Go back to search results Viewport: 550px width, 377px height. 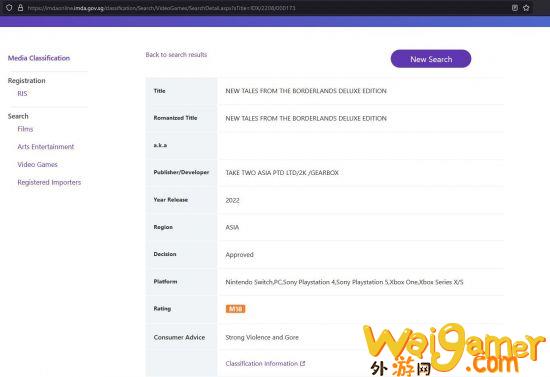(176, 55)
